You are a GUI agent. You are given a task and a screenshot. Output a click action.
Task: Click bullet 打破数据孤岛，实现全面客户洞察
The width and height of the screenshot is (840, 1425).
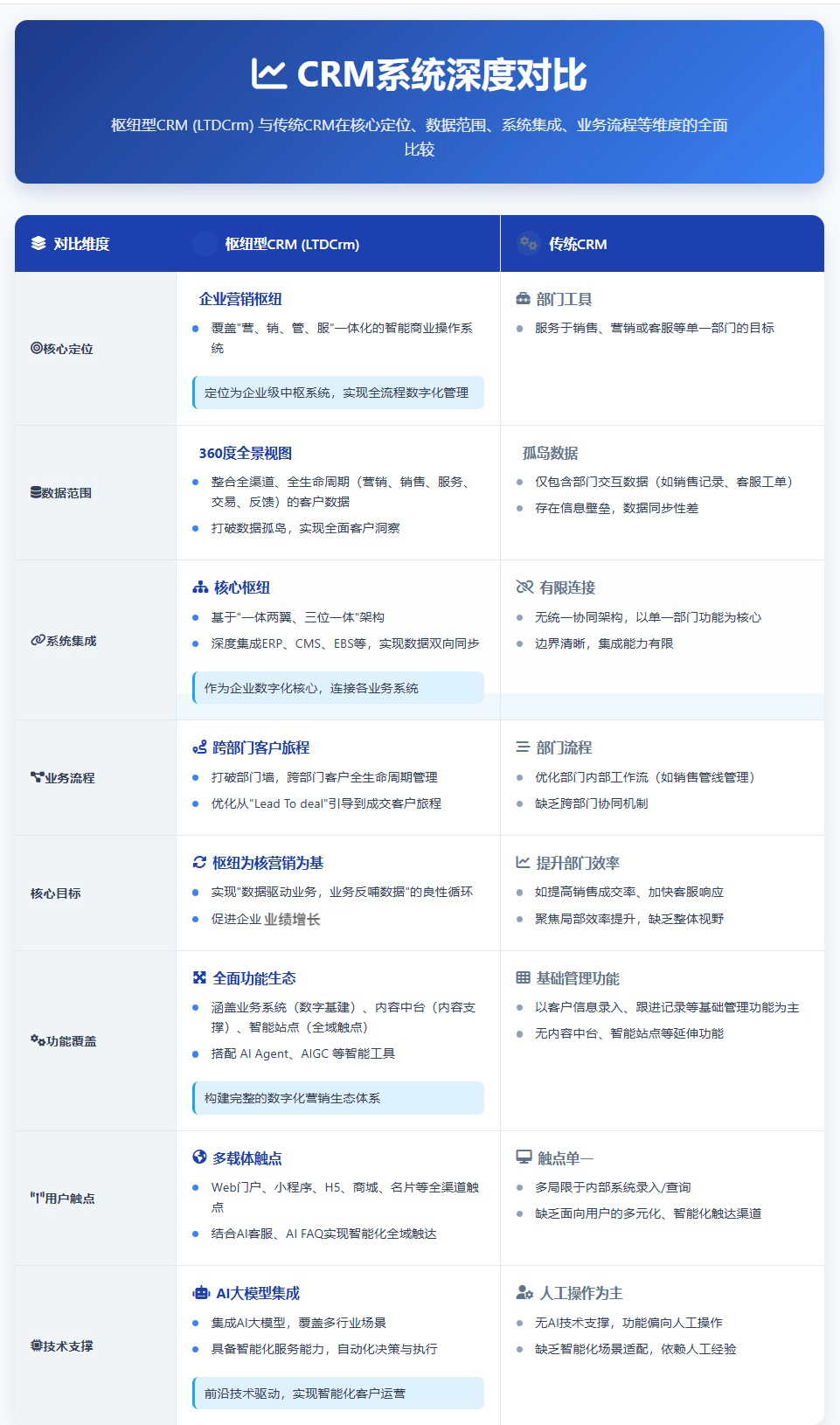pos(306,528)
